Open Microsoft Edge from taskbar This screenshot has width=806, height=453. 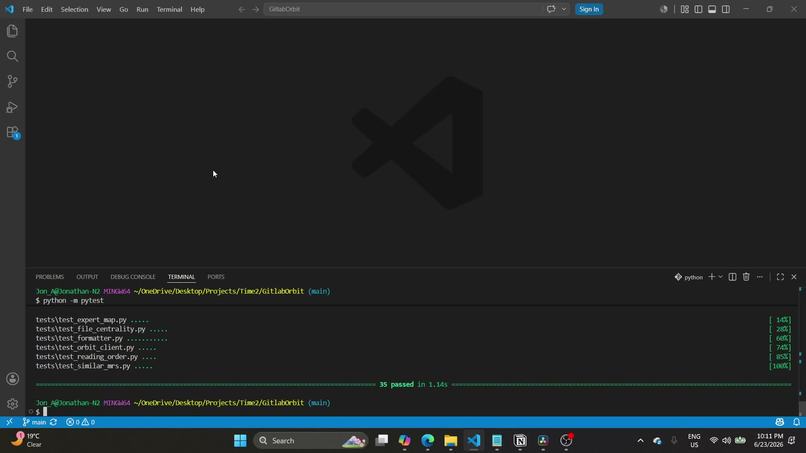(428, 441)
